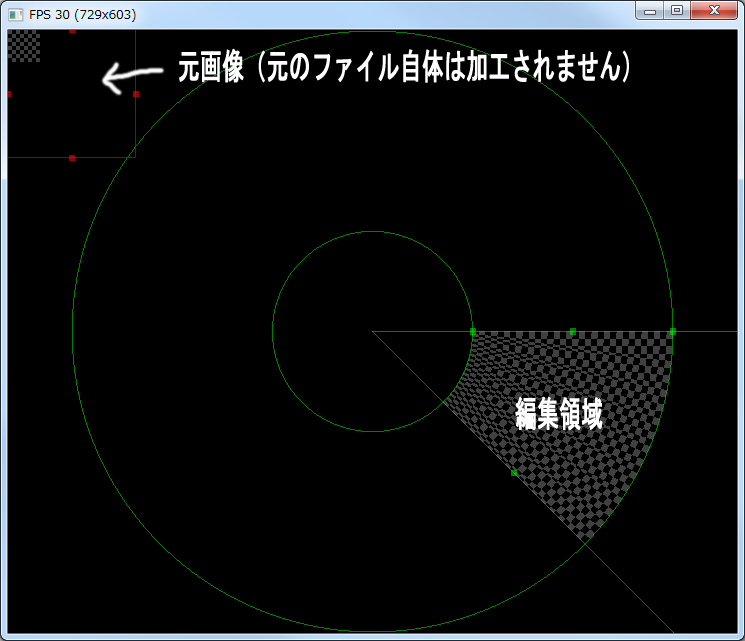Click the green handle on the diagonal angle line

click(x=514, y=473)
